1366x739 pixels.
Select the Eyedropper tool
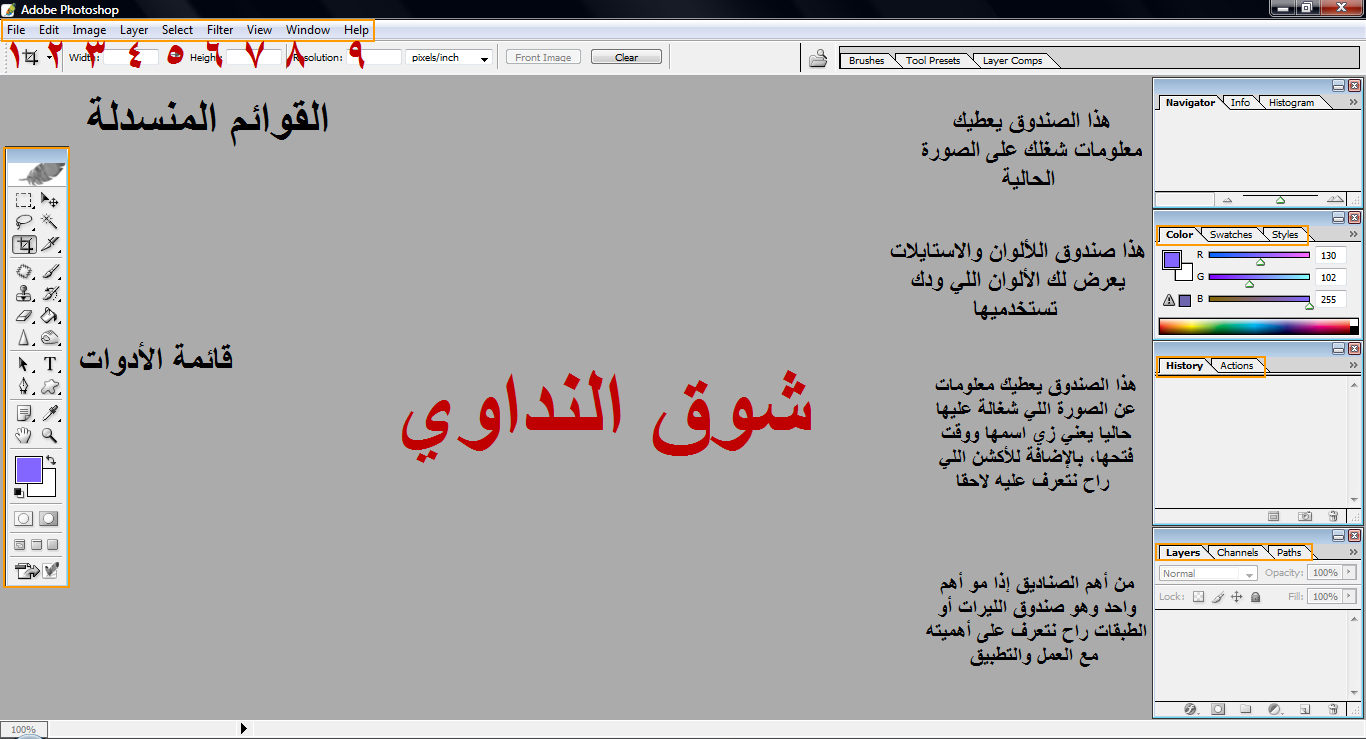pyautogui.click(x=49, y=412)
